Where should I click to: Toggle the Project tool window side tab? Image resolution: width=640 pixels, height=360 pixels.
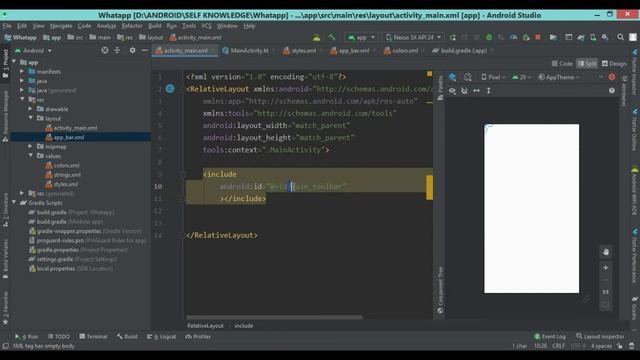click(x=5, y=64)
